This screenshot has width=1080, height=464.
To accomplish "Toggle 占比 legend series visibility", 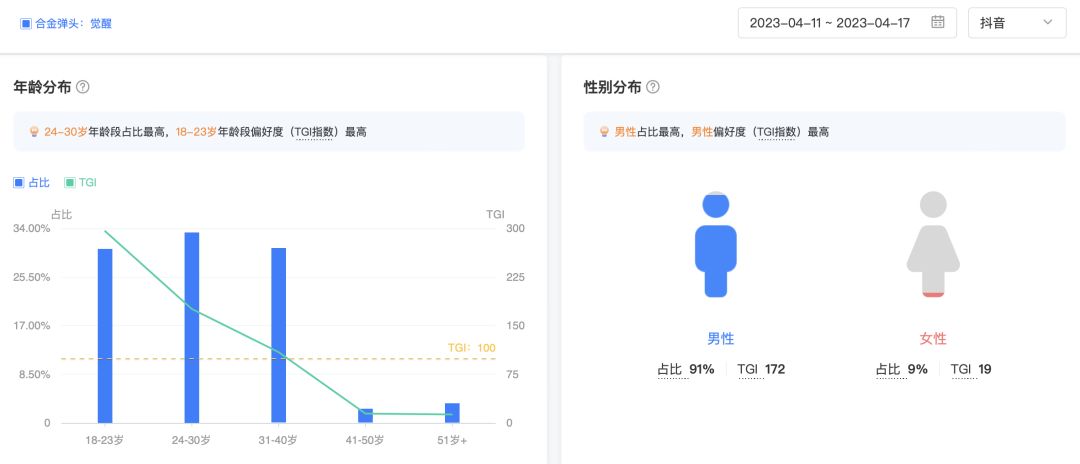I will [31, 183].
